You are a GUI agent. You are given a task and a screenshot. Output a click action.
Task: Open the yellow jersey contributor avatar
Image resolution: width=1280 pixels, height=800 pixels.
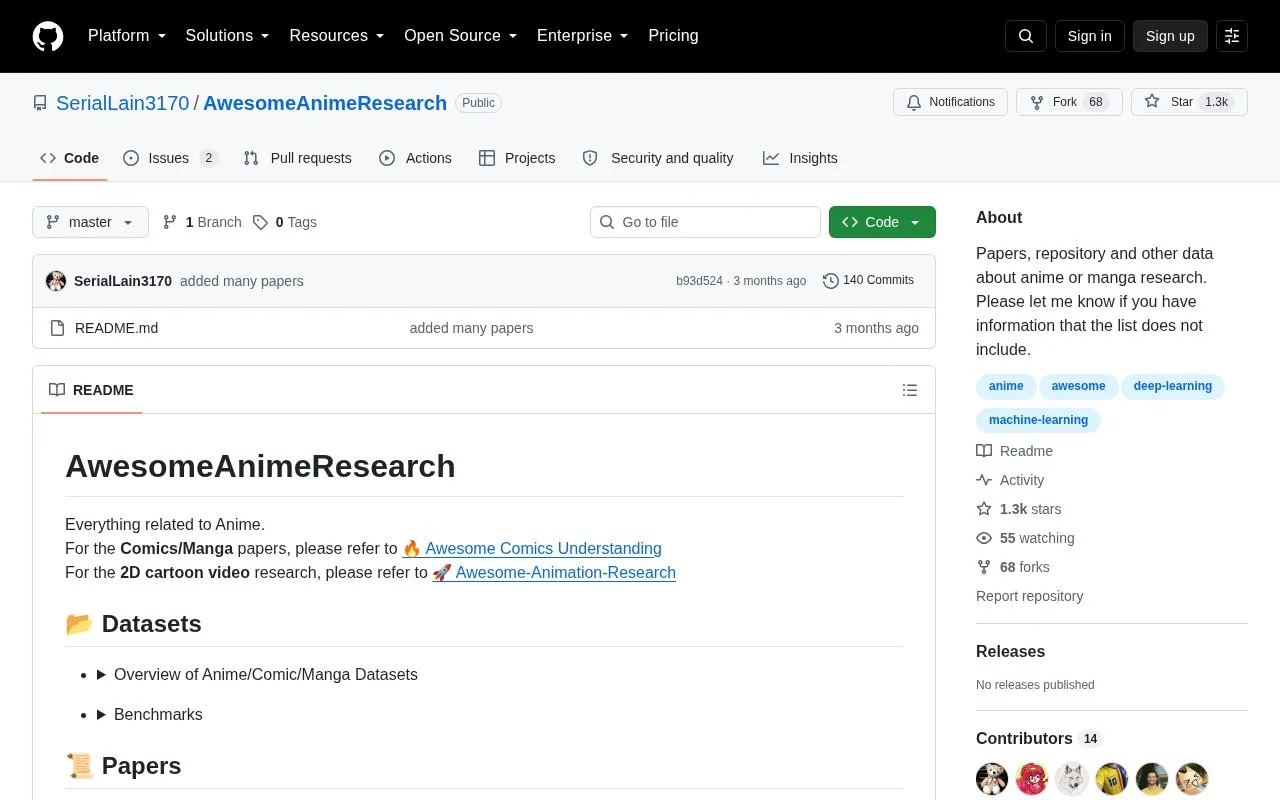click(1112, 779)
